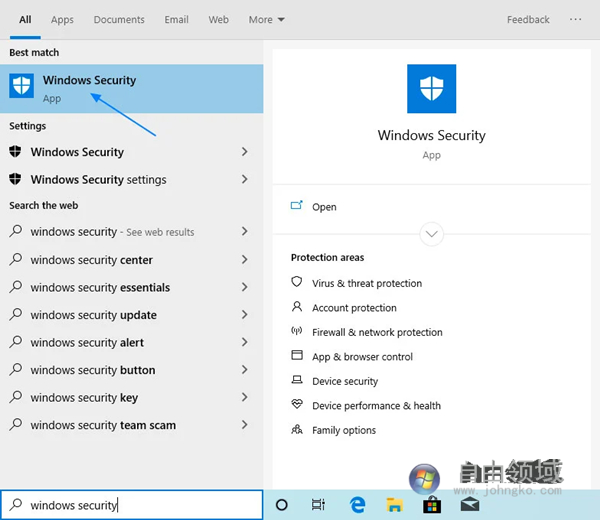This screenshot has height=520, width=600.
Task: Open App & browser control area
Action: pos(362,357)
